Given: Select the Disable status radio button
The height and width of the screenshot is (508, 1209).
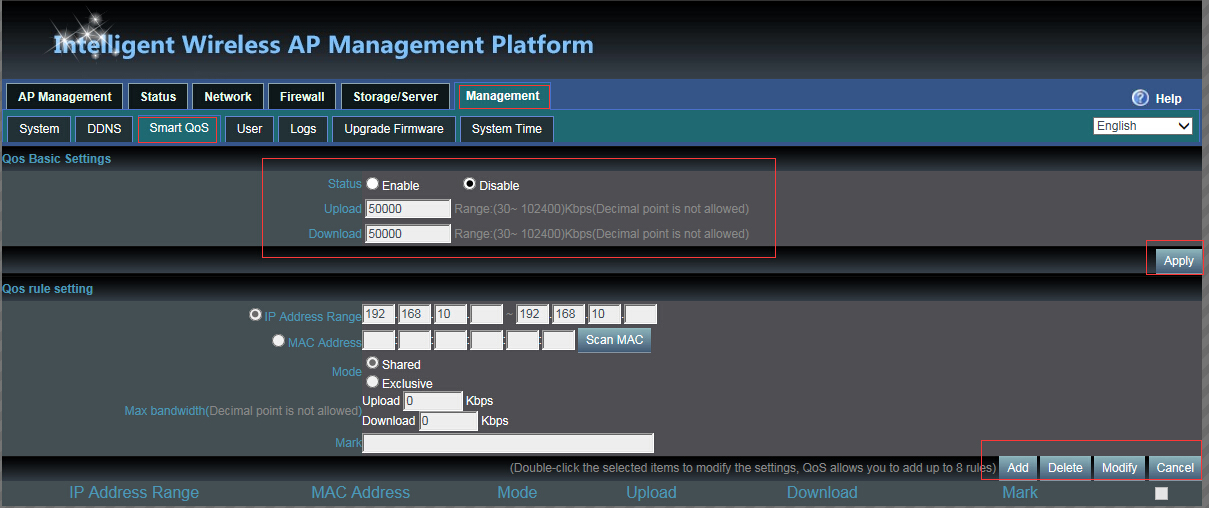Looking at the screenshot, I should coord(470,184).
